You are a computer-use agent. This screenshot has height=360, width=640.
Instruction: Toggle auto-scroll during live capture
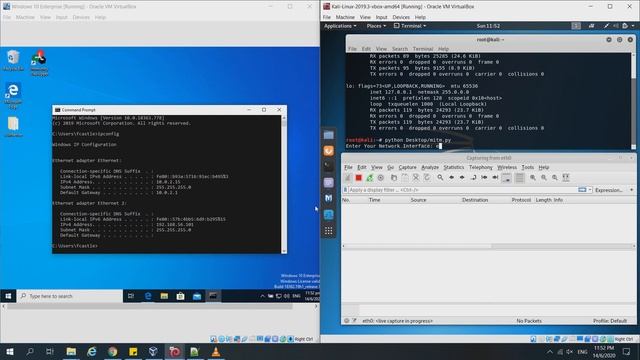(x=506, y=178)
